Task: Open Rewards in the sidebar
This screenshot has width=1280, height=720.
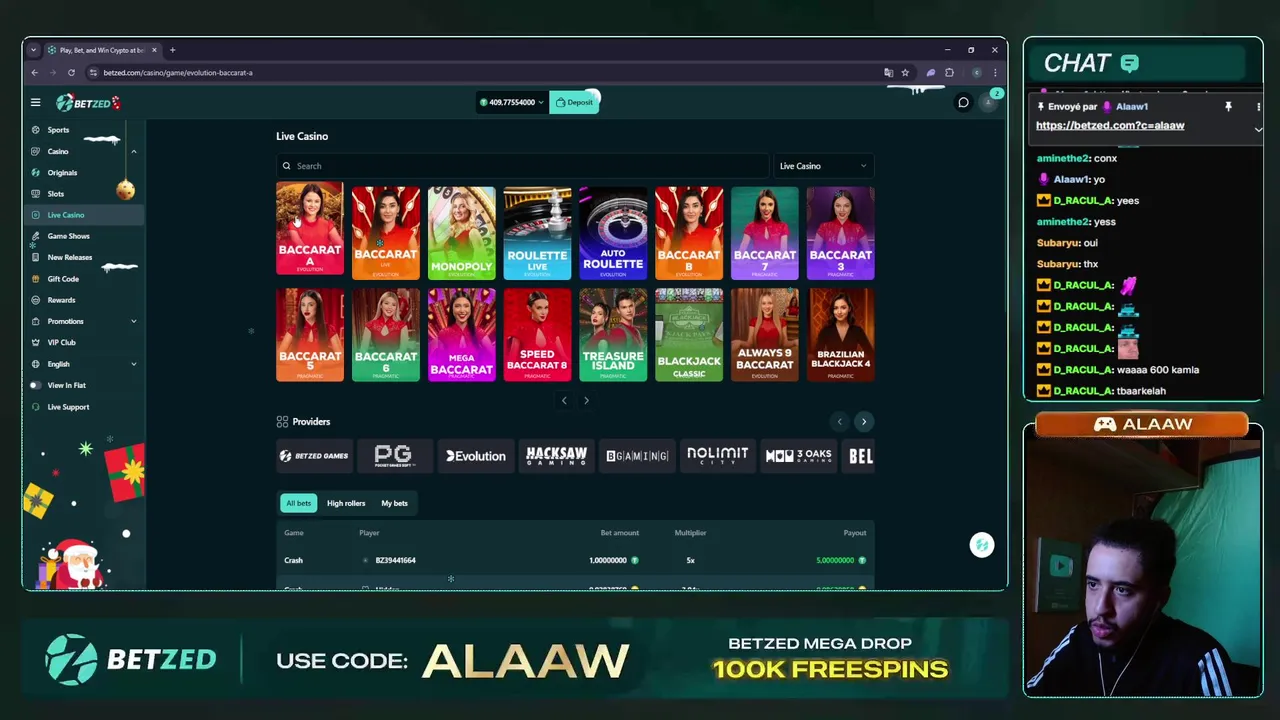Action: [x=61, y=300]
